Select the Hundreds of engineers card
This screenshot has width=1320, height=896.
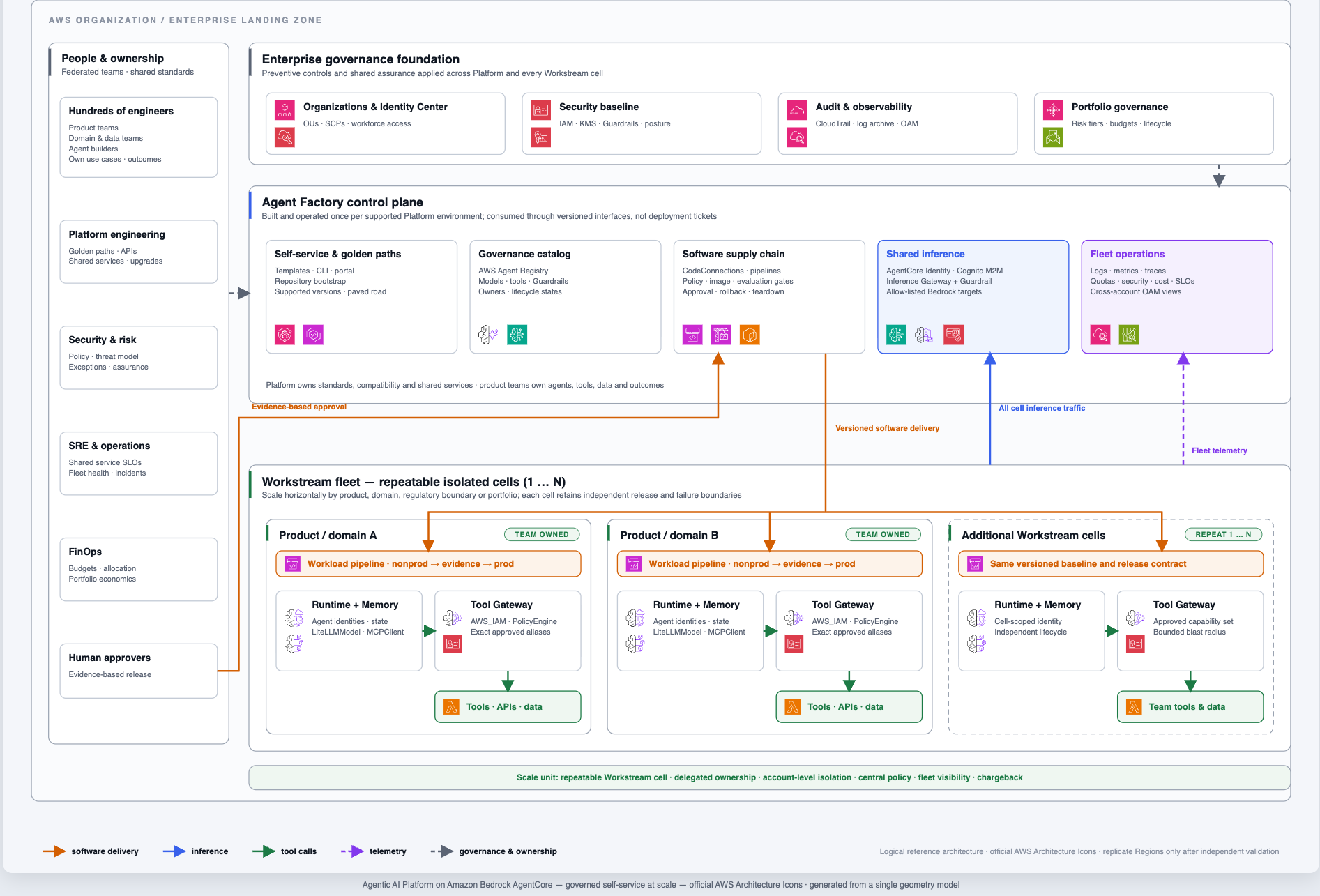[x=139, y=137]
